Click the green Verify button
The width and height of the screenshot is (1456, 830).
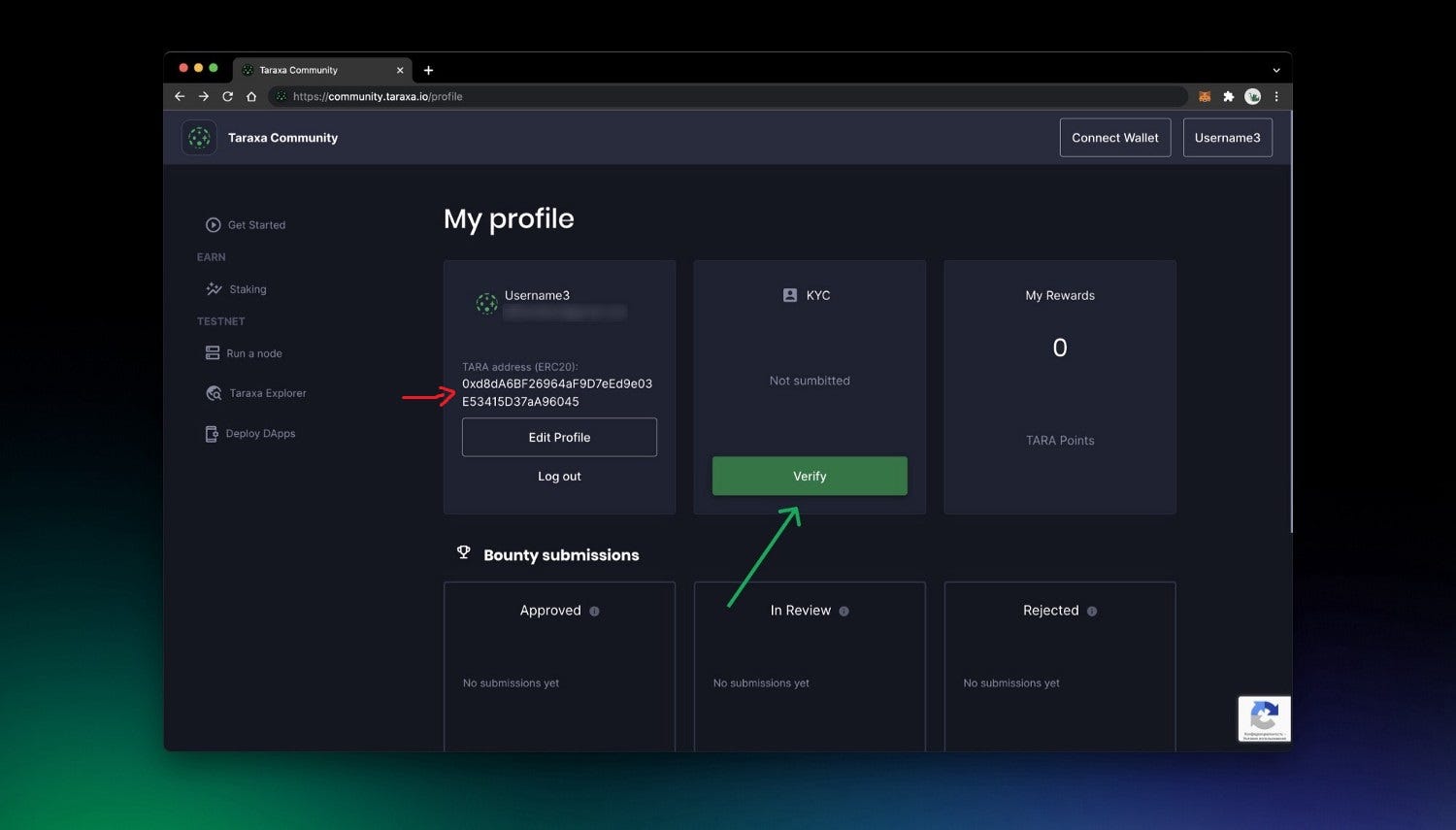(810, 476)
